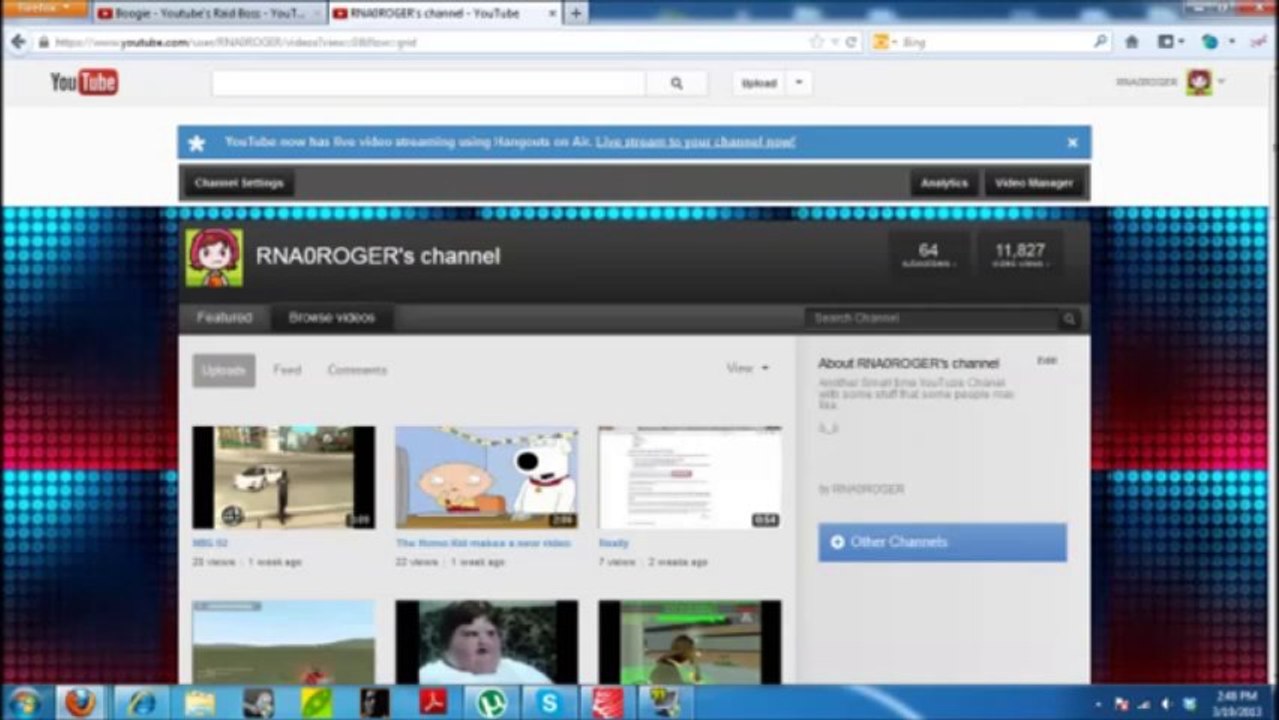Go to the browser Home page icon
The height and width of the screenshot is (720, 1279).
coord(1132,42)
